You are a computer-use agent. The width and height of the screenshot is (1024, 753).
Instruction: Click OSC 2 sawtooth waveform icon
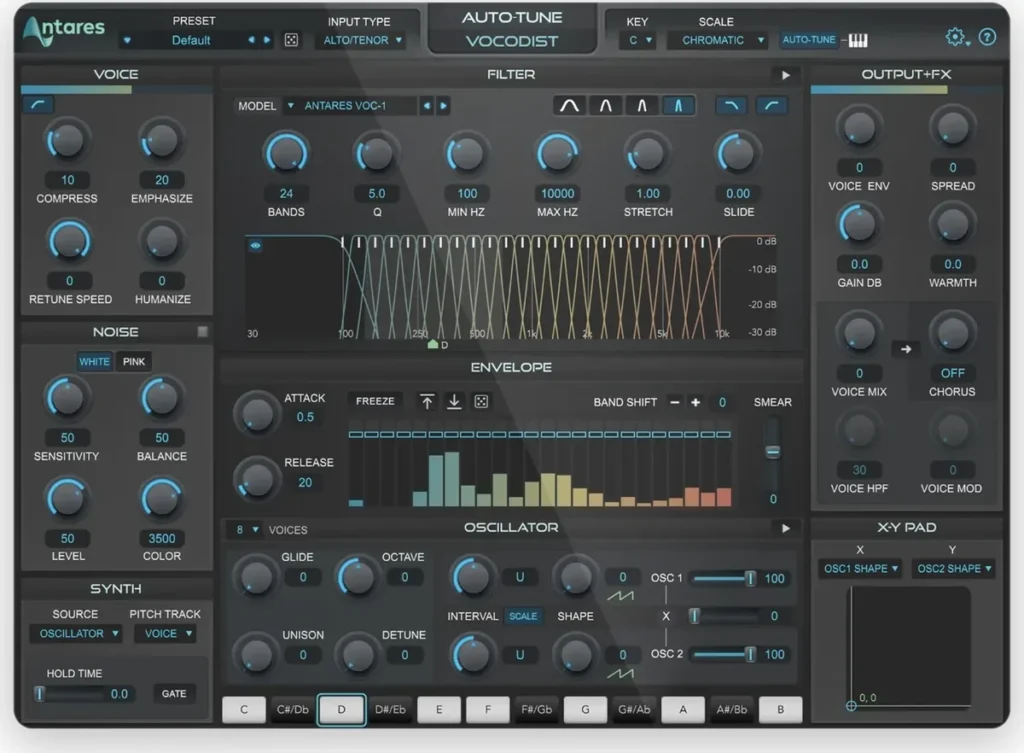pyautogui.click(x=620, y=673)
